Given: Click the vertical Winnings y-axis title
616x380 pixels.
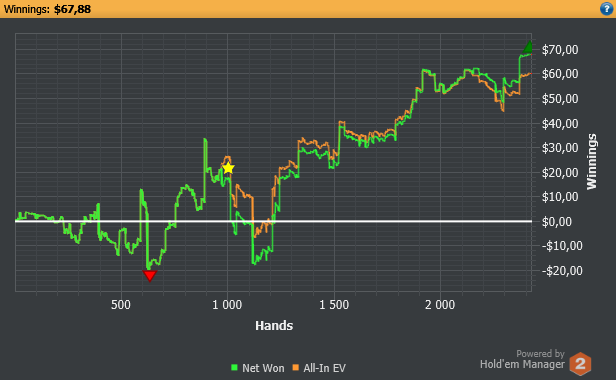Looking at the screenshot, I should pyautogui.click(x=591, y=162).
